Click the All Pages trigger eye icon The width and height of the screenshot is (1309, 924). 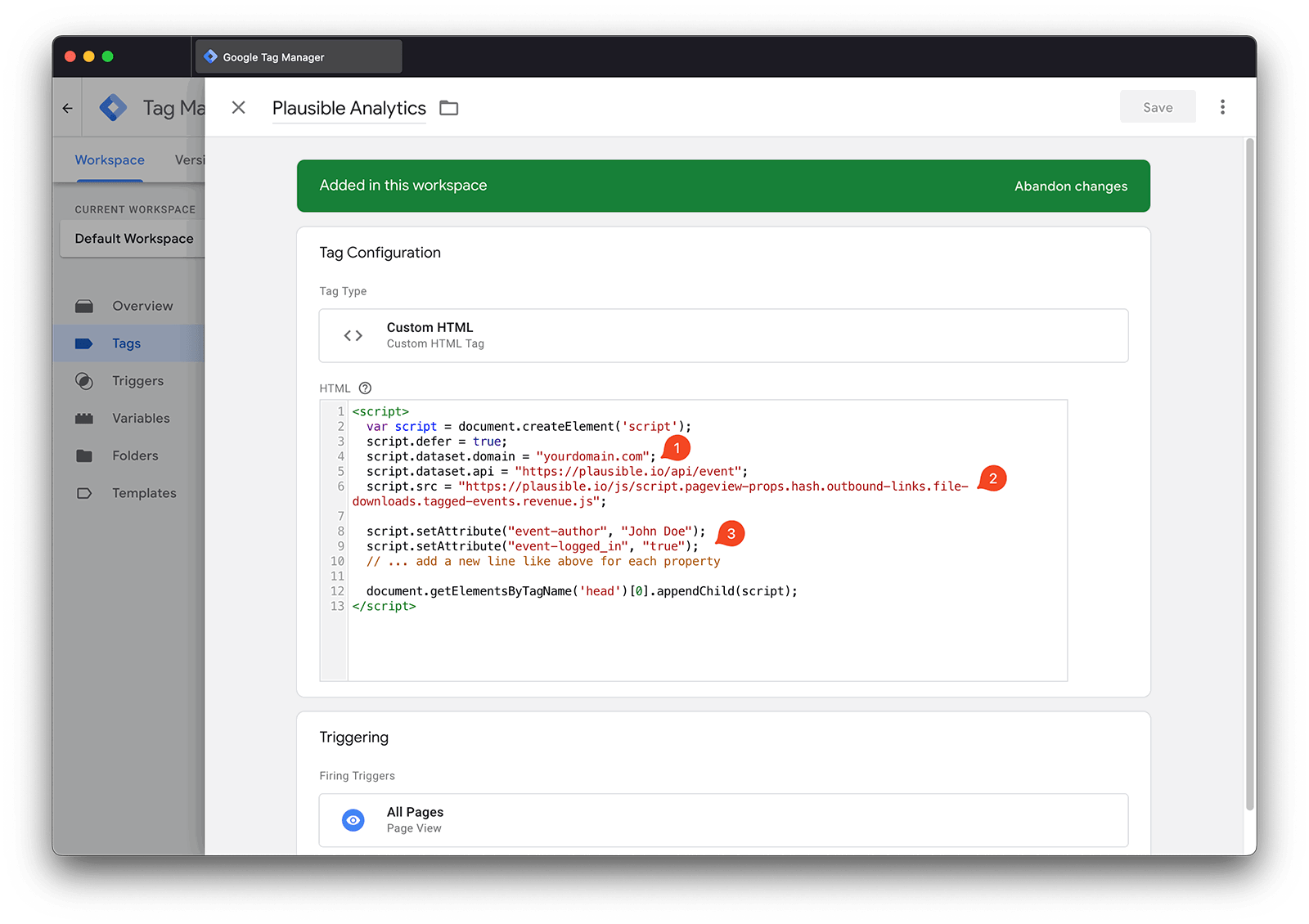(353, 820)
